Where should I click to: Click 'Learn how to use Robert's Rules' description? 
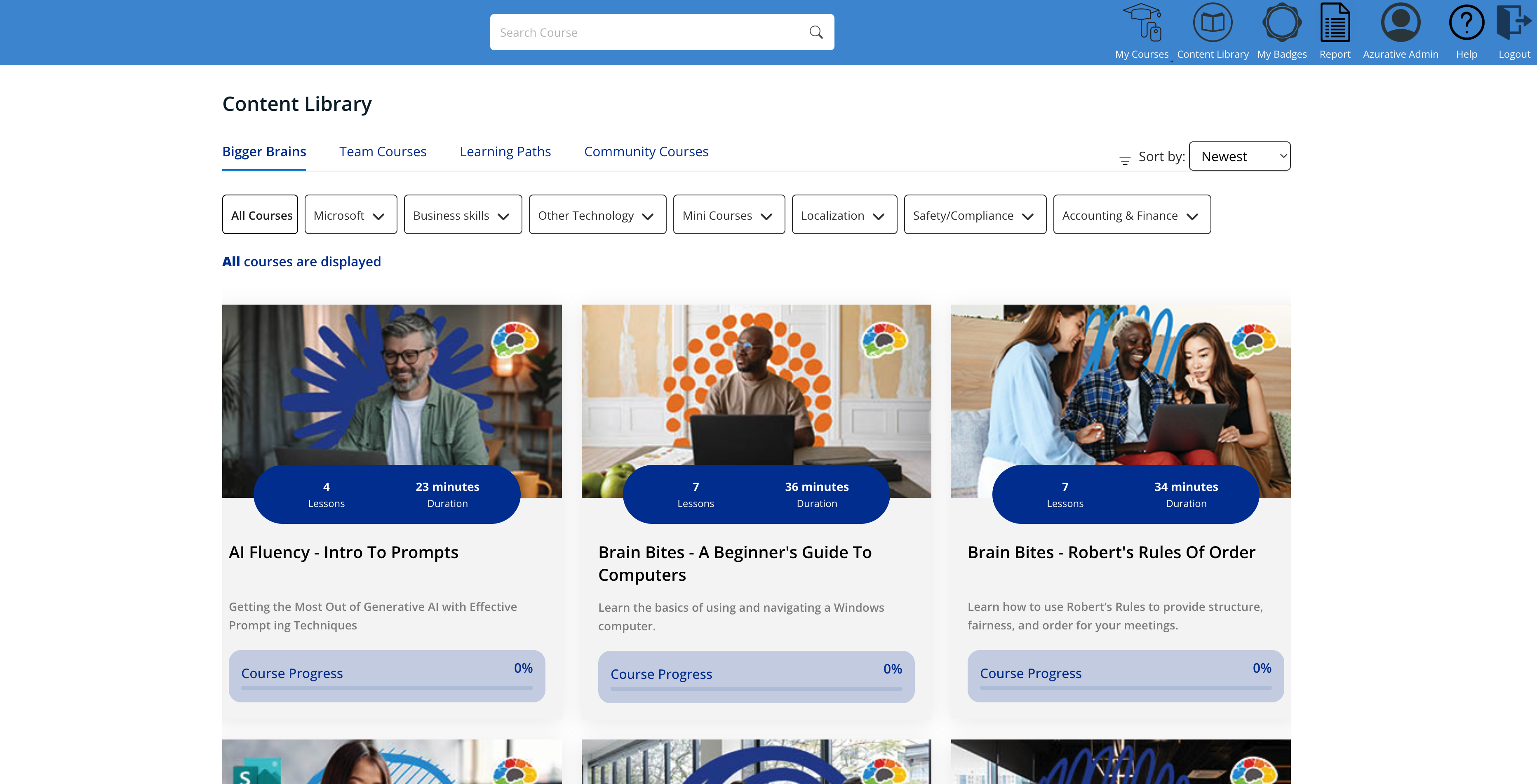1115,616
